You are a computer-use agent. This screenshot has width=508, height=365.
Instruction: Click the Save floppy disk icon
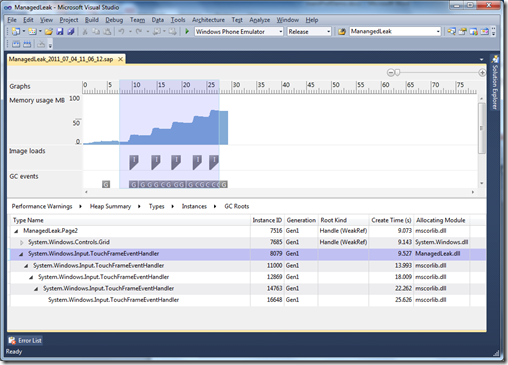[x=60, y=32]
